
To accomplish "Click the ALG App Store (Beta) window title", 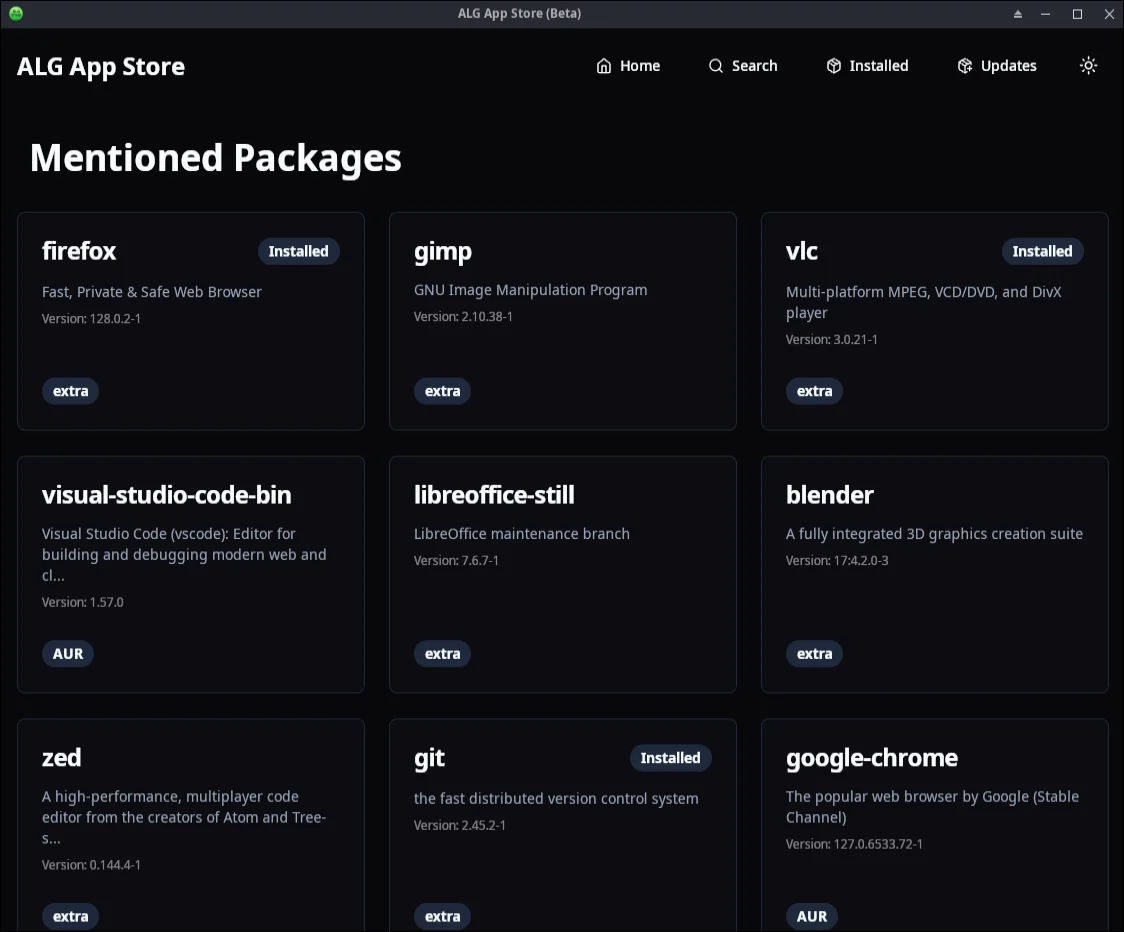I will pyautogui.click(x=520, y=14).
